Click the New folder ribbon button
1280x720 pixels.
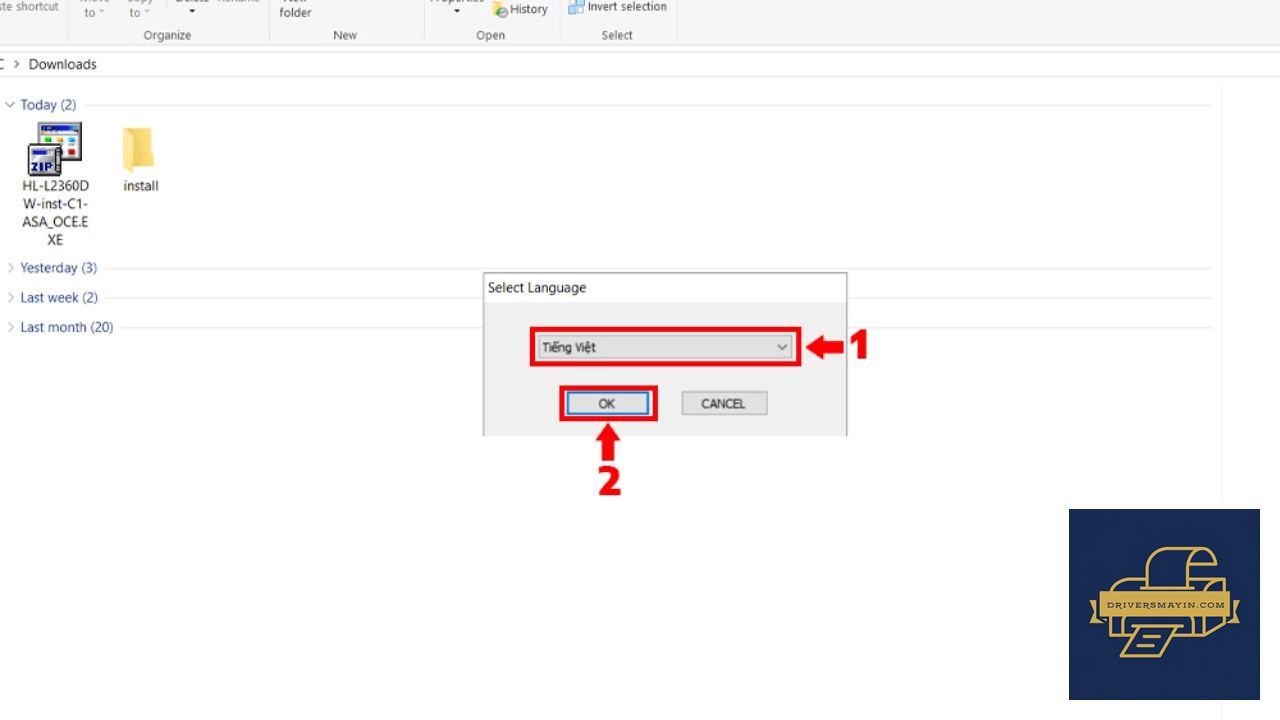(x=296, y=8)
